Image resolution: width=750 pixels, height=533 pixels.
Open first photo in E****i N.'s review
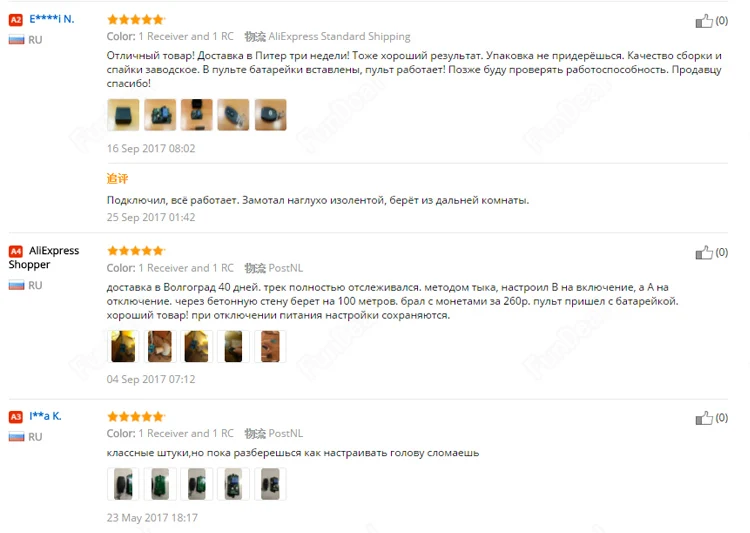123,115
